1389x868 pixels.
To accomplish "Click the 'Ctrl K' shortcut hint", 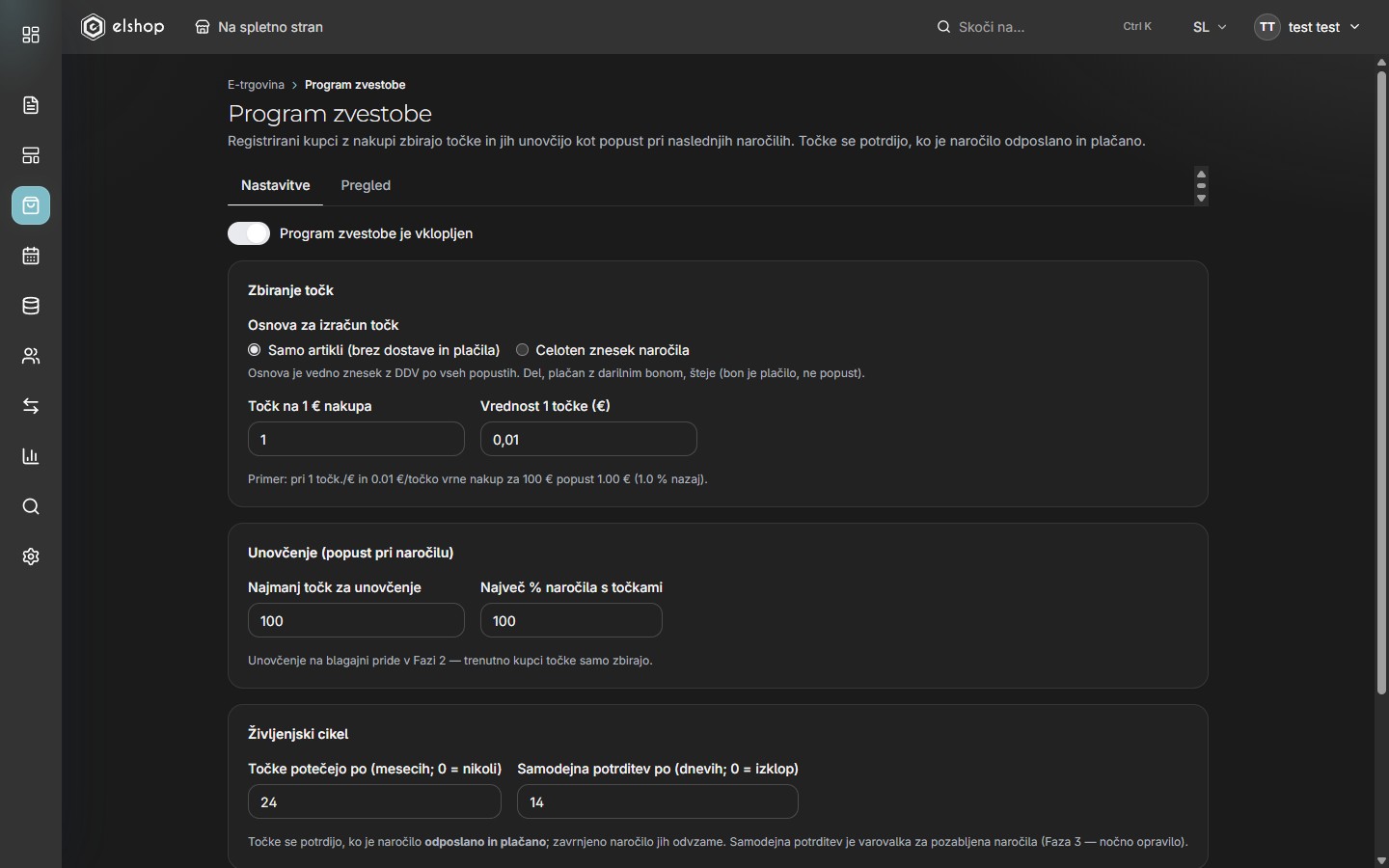I will pos(1137,27).
